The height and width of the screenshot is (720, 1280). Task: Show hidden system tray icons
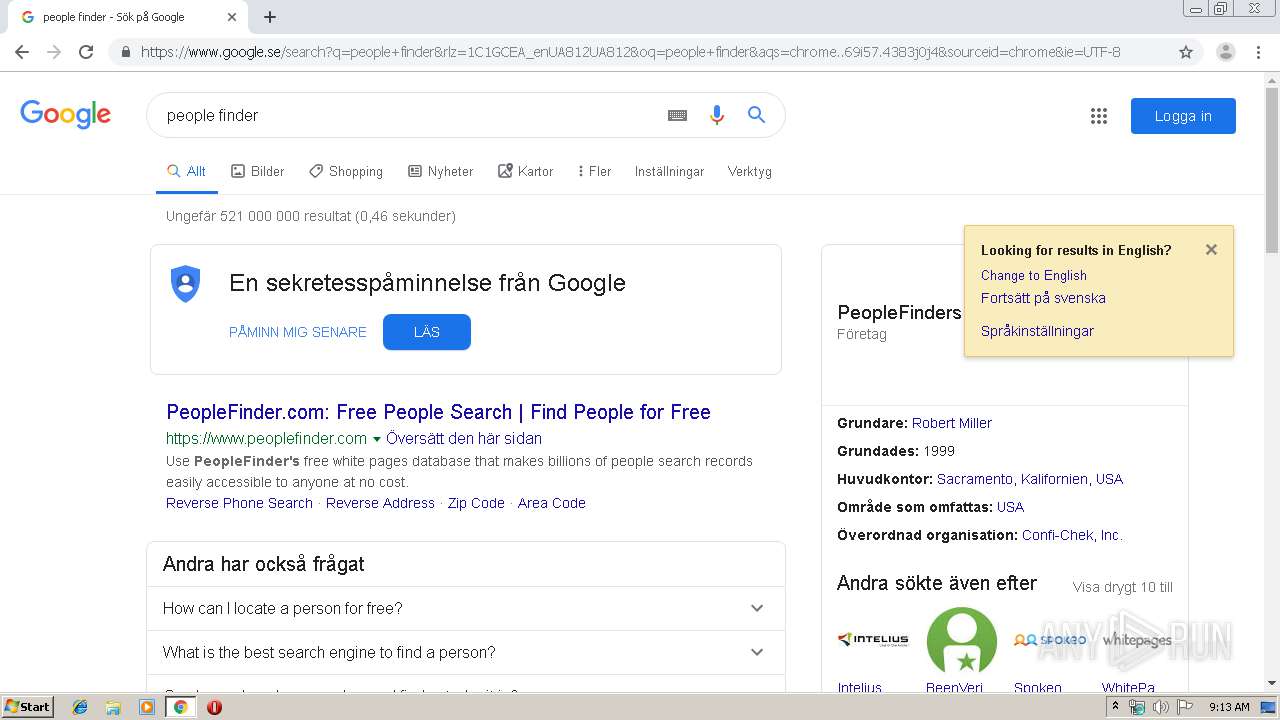1116,706
